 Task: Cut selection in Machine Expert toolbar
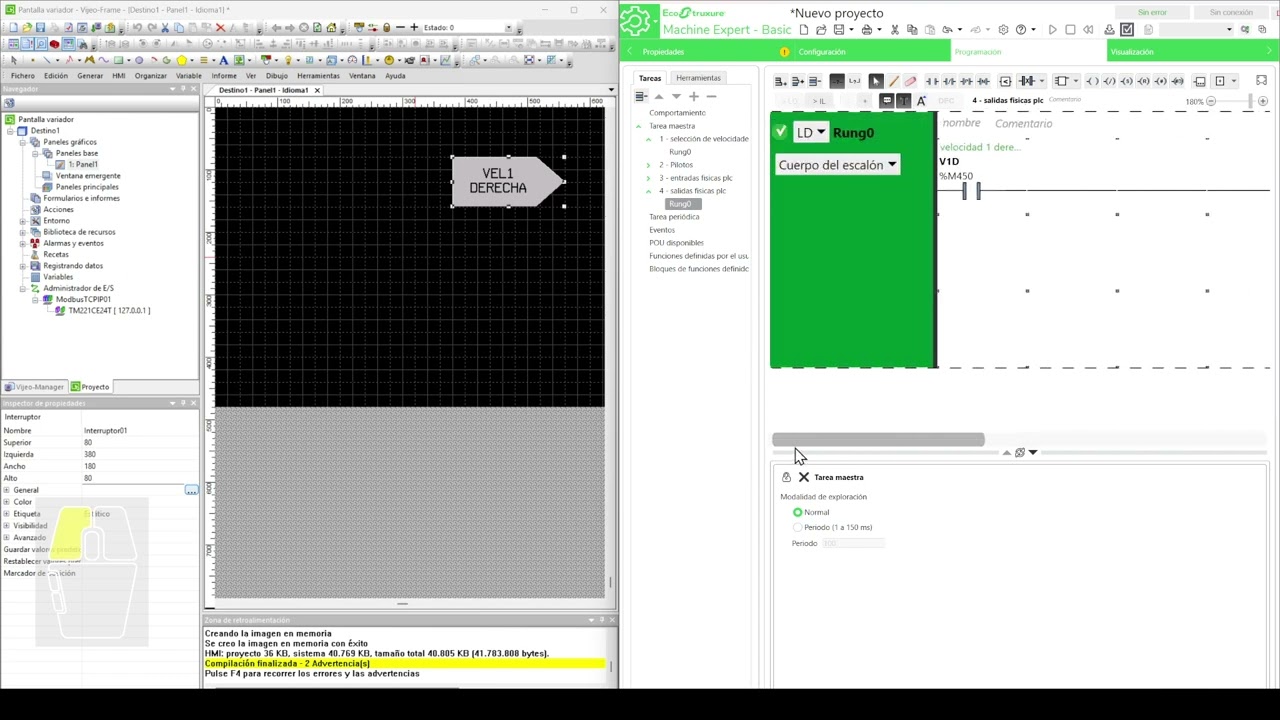click(x=894, y=30)
